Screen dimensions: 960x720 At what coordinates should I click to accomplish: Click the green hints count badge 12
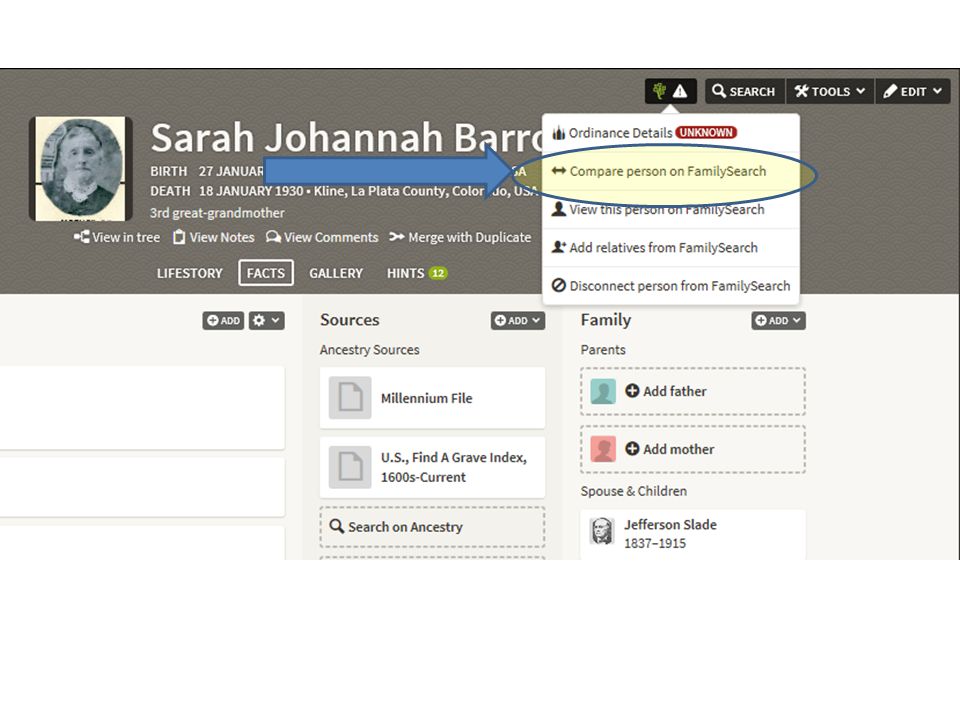[438, 273]
